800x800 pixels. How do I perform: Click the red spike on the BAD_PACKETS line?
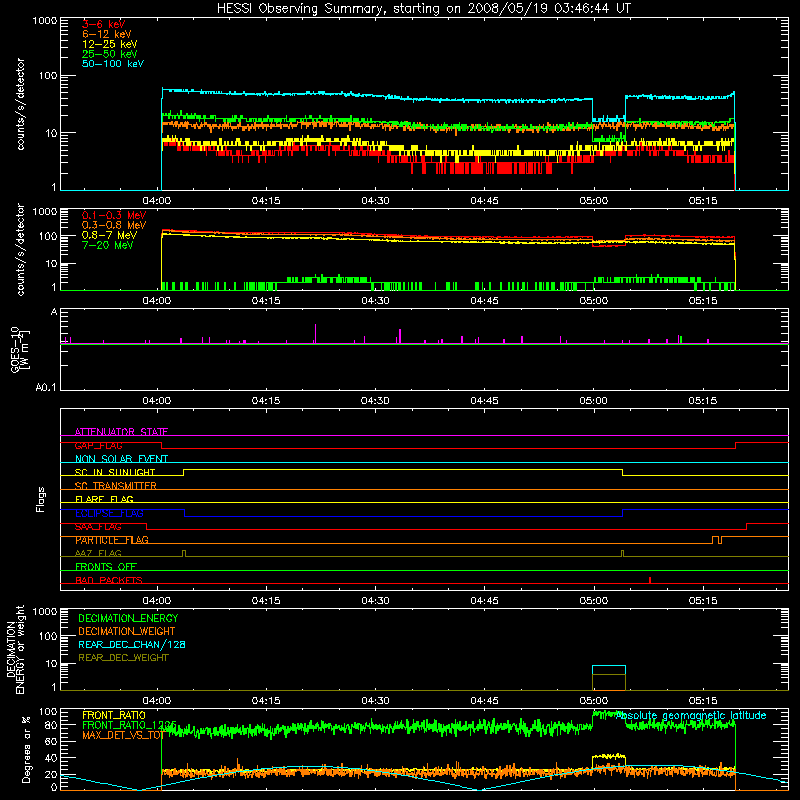click(x=649, y=580)
